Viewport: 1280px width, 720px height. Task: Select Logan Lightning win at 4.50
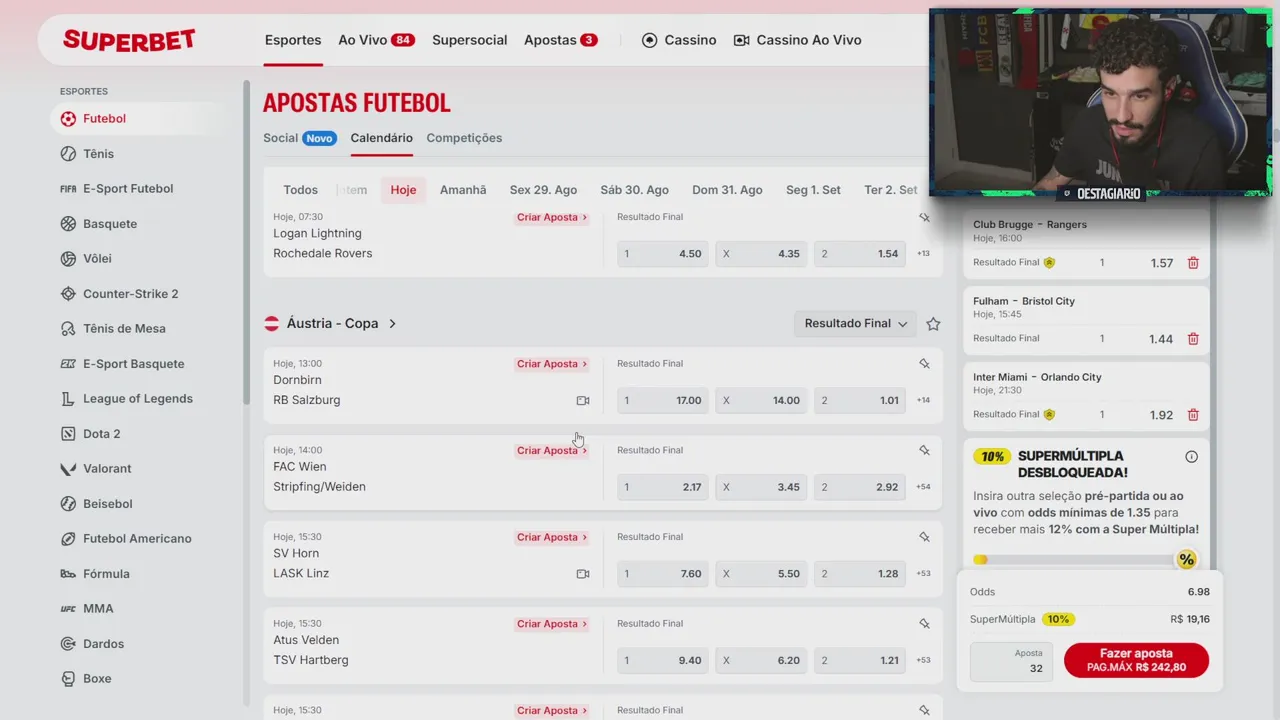coord(663,254)
